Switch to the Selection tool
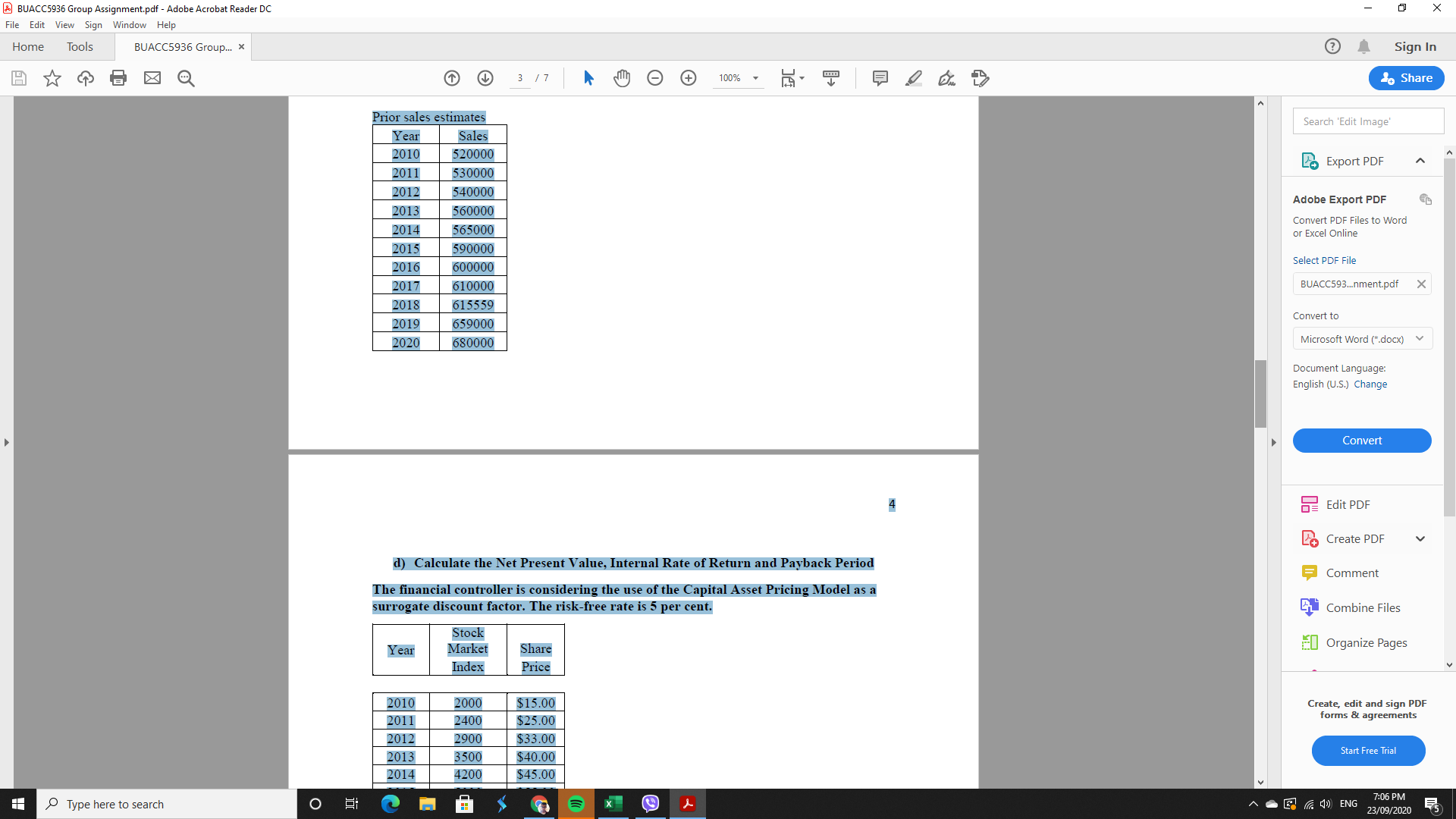The width and height of the screenshot is (1456, 819). coord(588,78)
